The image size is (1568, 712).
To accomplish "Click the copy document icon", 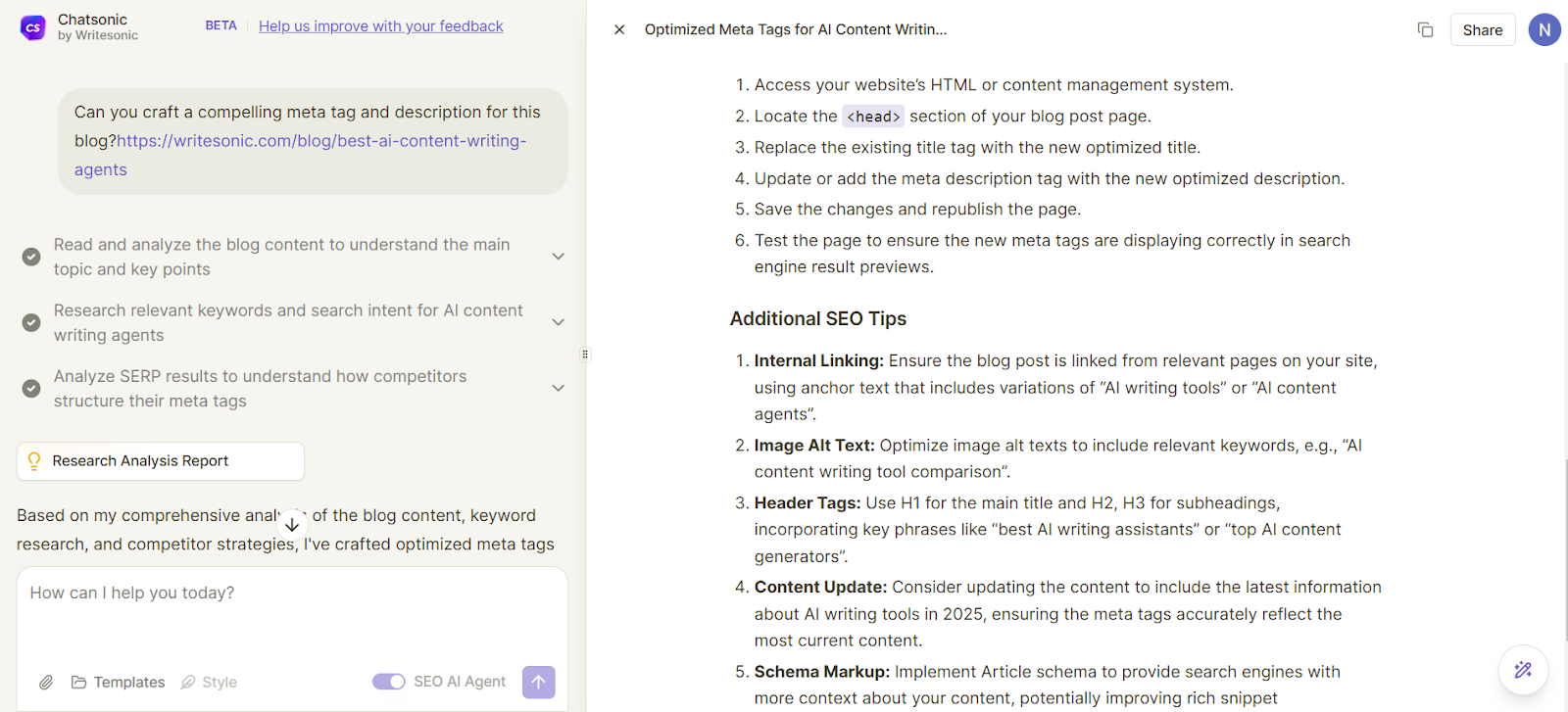I will pos(1425,30).
